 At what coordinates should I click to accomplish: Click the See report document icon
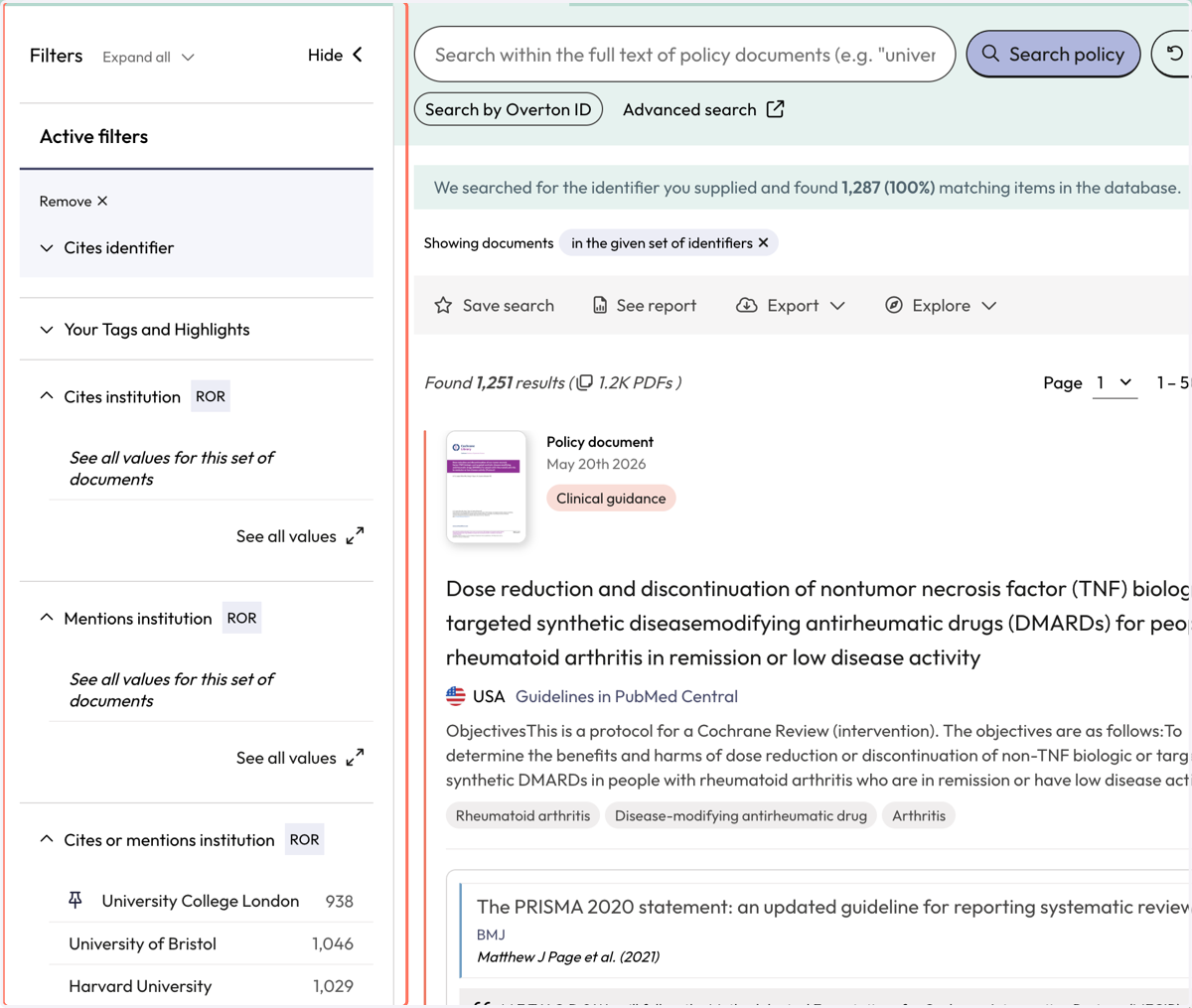click(x=600, y=306)
